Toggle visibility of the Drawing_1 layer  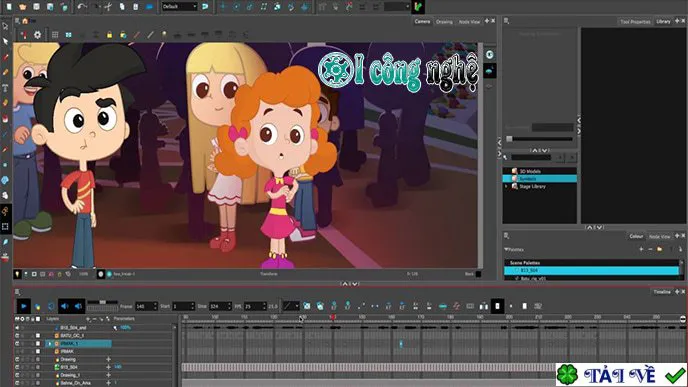(17, 375)
